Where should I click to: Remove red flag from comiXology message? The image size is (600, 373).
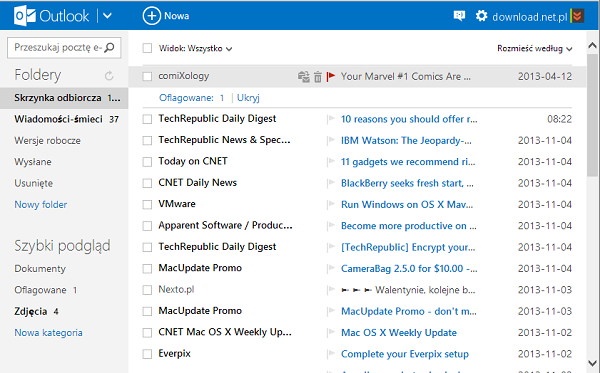pyautogui.click(x=331, y=77)
